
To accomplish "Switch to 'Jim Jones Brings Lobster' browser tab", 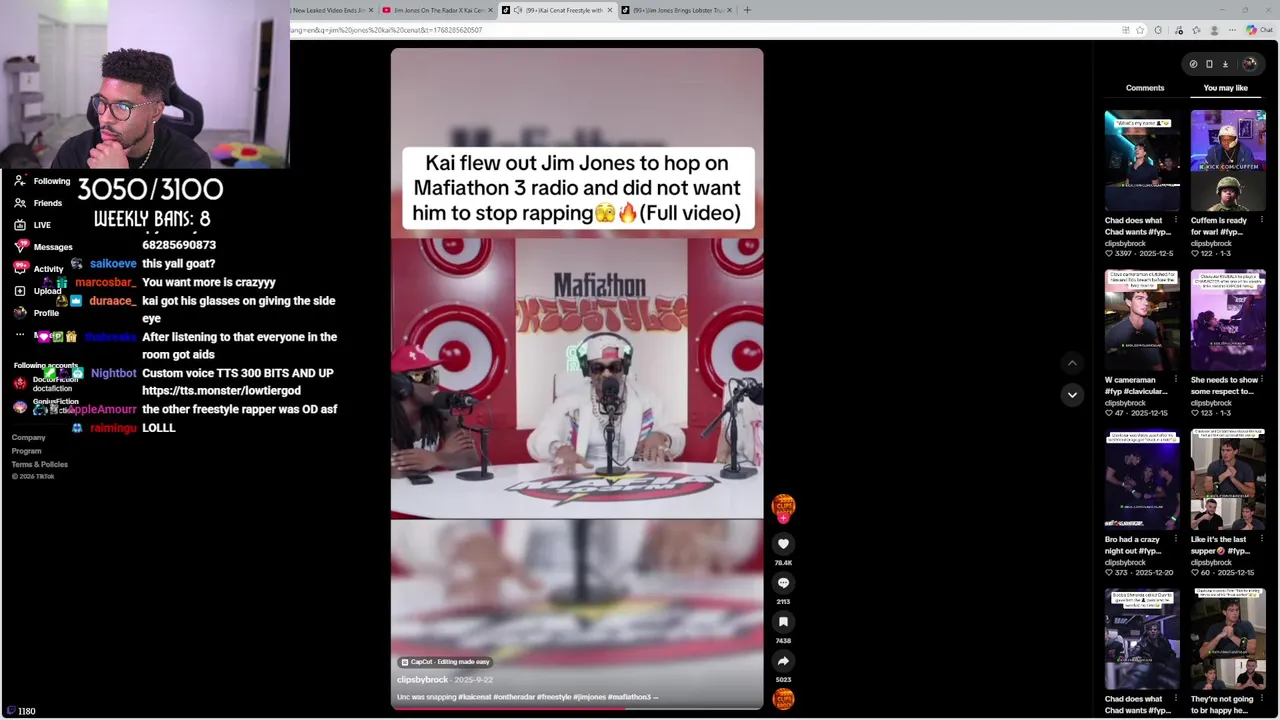I will [677, 10].
